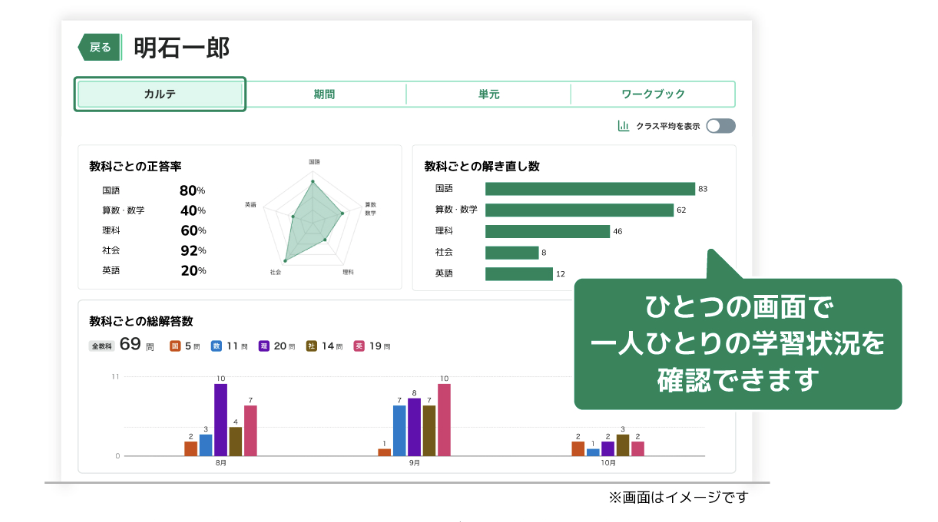This screenshot has height=522, width=938.
Task: Go to the ワークブック tab
Action: (x=652, y=94)
